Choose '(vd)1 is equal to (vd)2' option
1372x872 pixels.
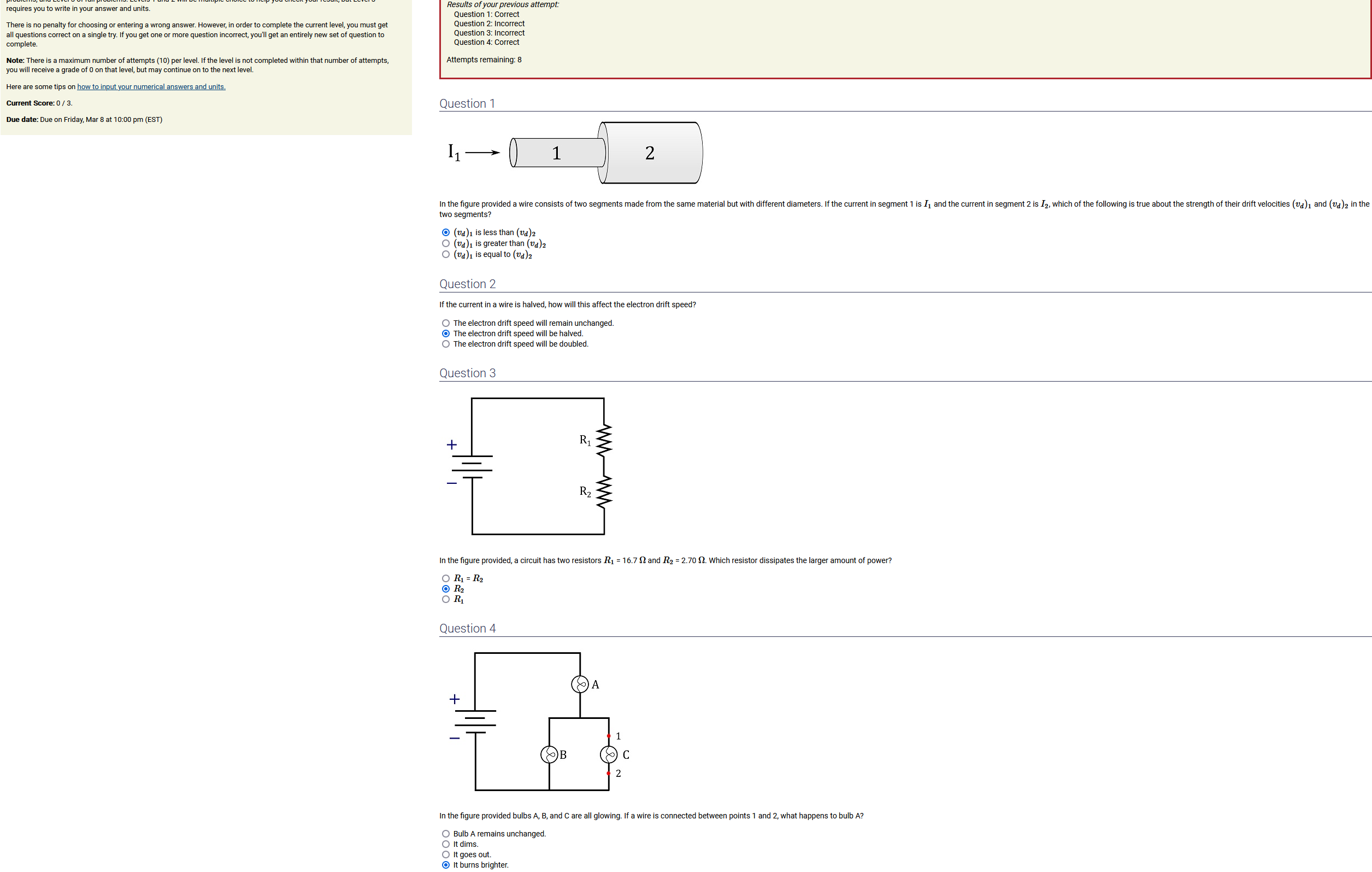point(445,254)
